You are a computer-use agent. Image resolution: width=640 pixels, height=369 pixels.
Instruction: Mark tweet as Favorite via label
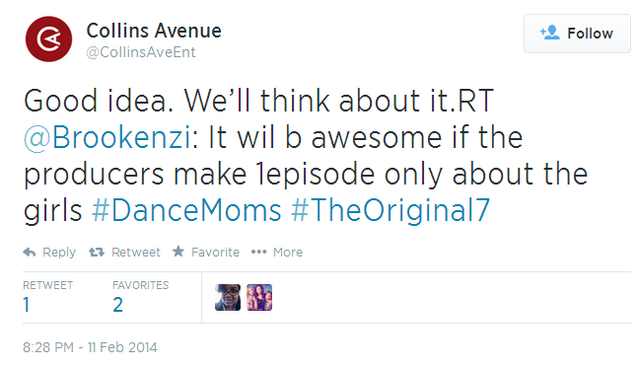216,252
